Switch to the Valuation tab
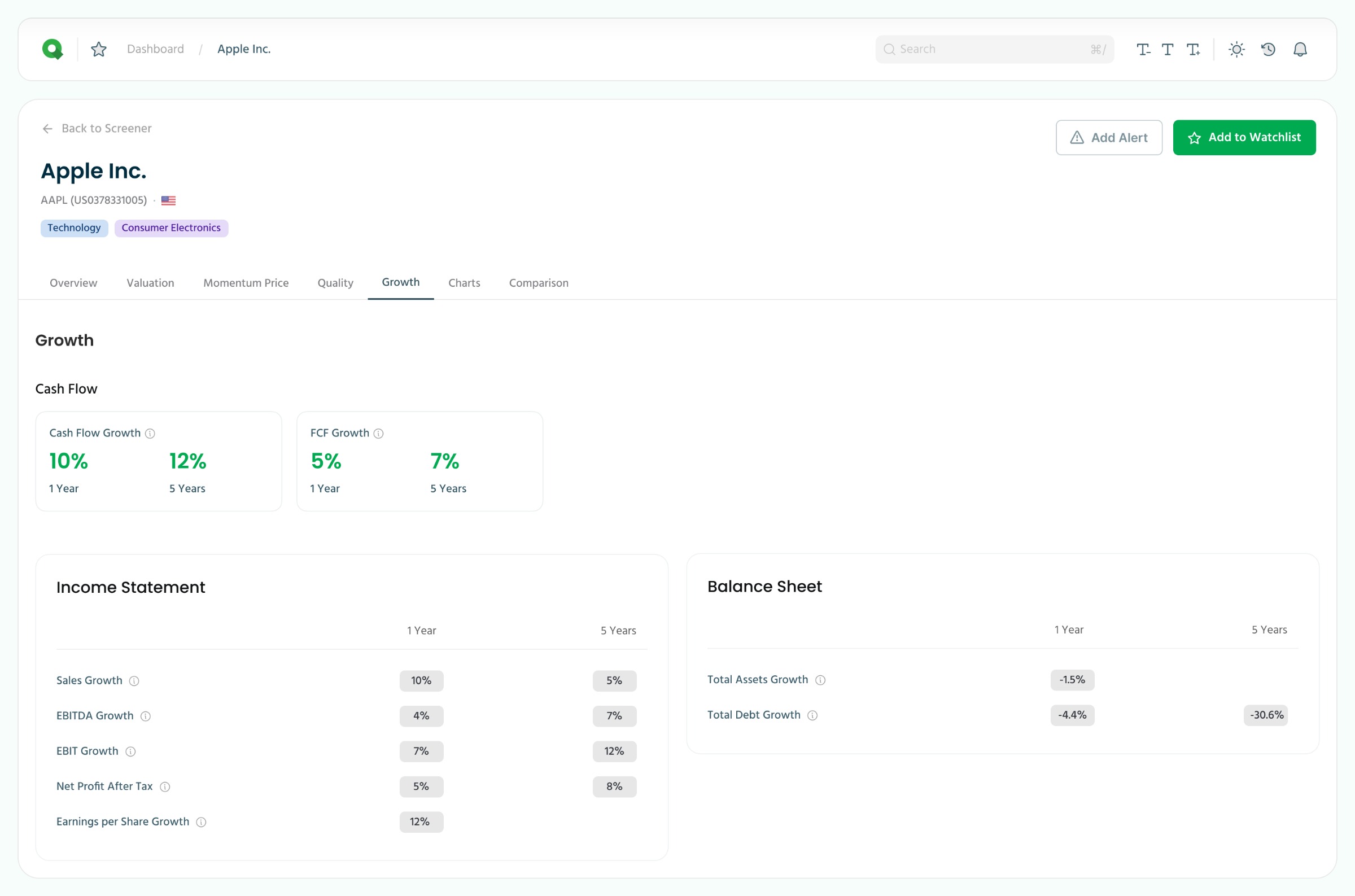 click(x=150, y=283)
